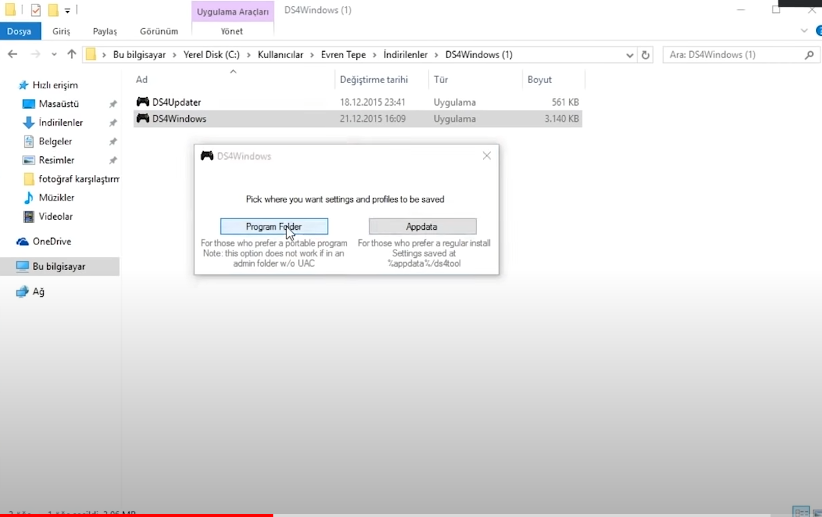Click the Evren Tepe breadcrumb
The width and height of the screenshot is (822, 517).
coord(343,55)
